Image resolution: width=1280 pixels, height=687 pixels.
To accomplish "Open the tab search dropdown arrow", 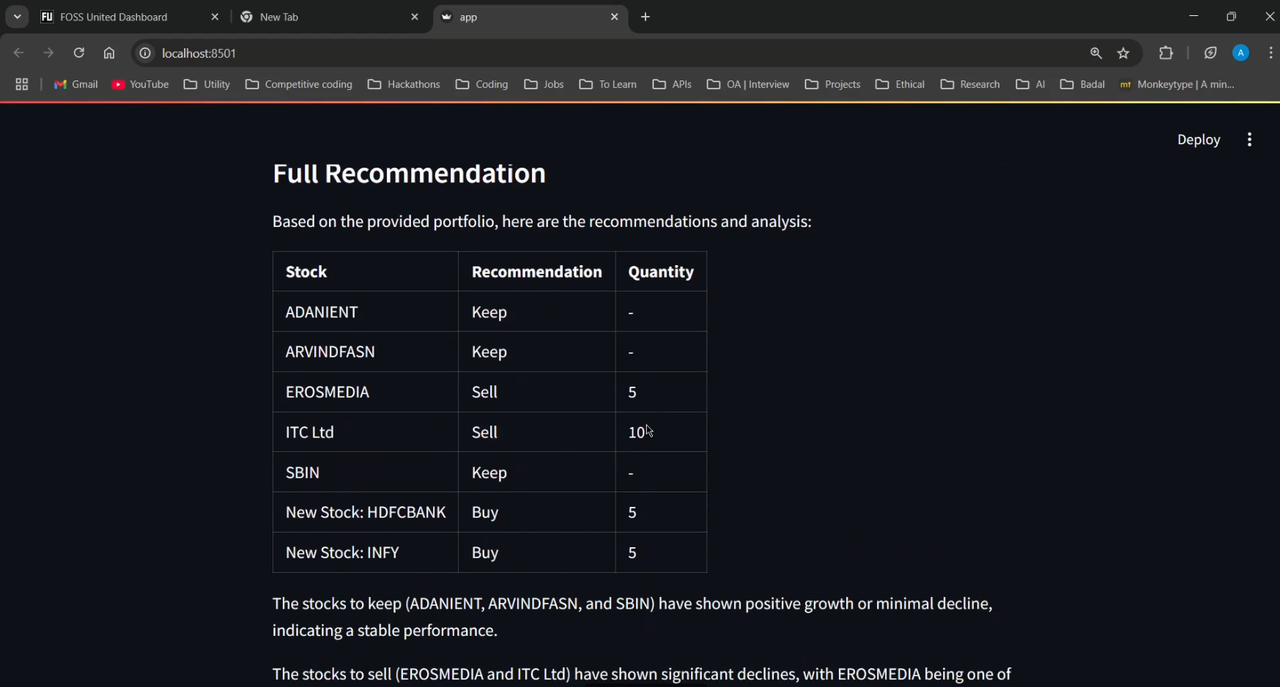I will (17, 17).
